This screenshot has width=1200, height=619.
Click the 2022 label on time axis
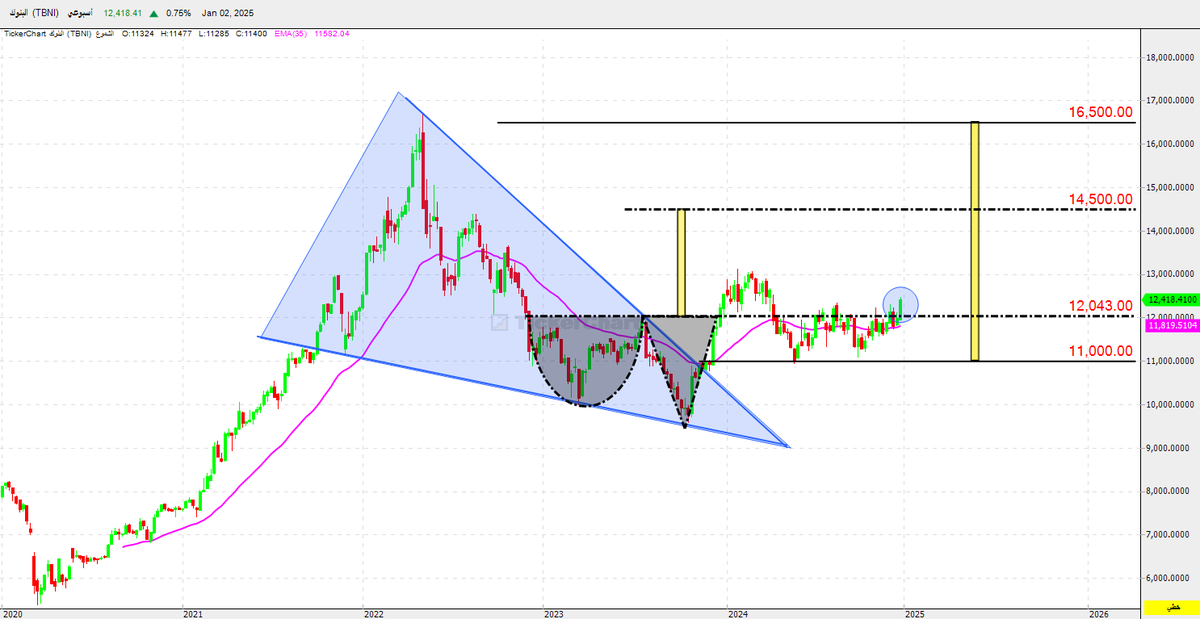click(x=374, y=612)
